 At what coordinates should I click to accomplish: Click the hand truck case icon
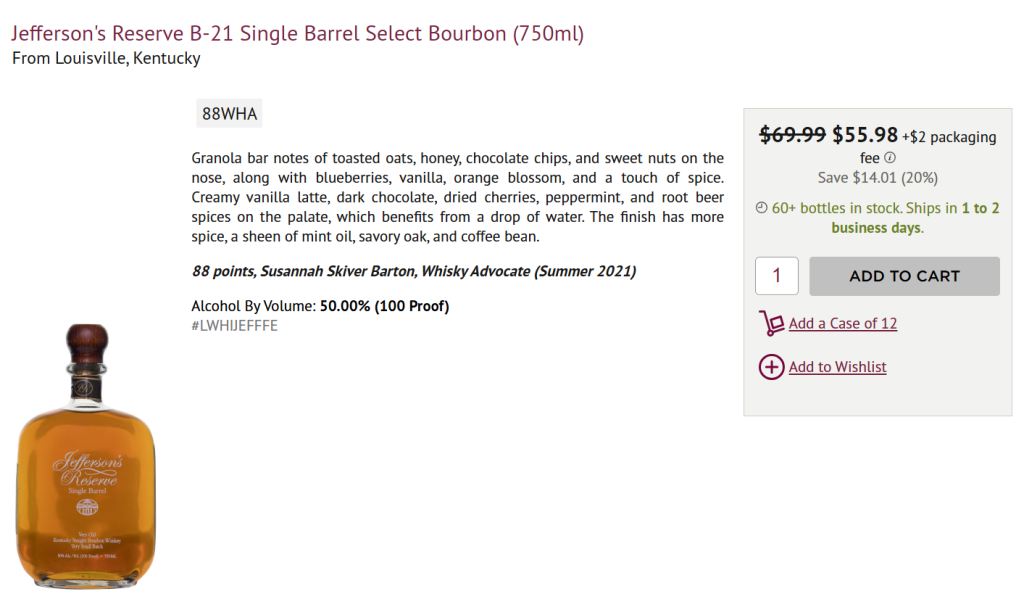coord(771,323)
